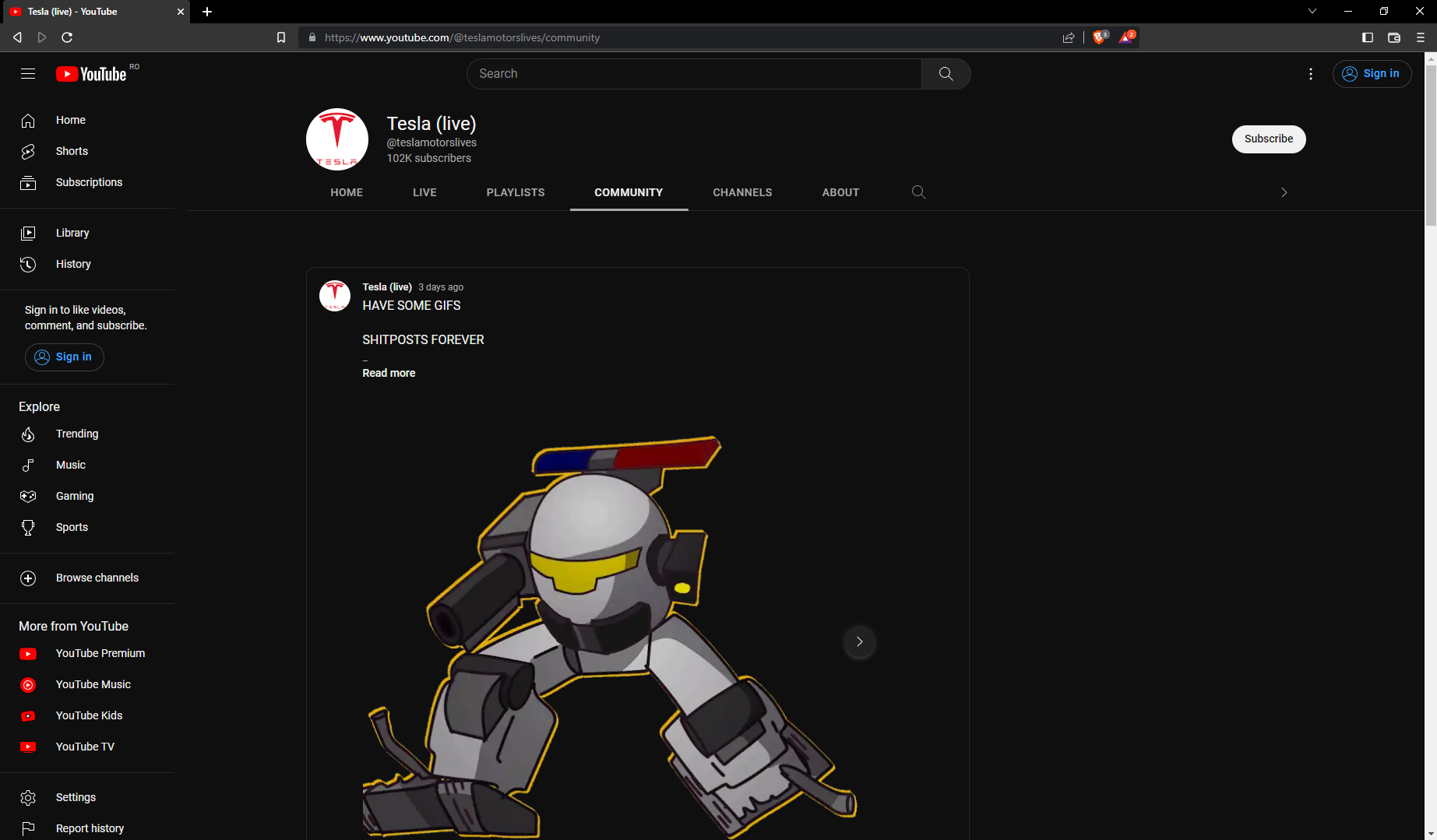Click the robot GIF image

(x=611, y=637)
